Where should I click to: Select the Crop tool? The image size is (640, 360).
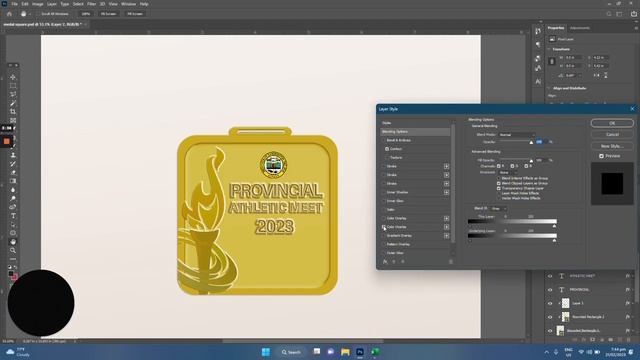tap(13, 111)
